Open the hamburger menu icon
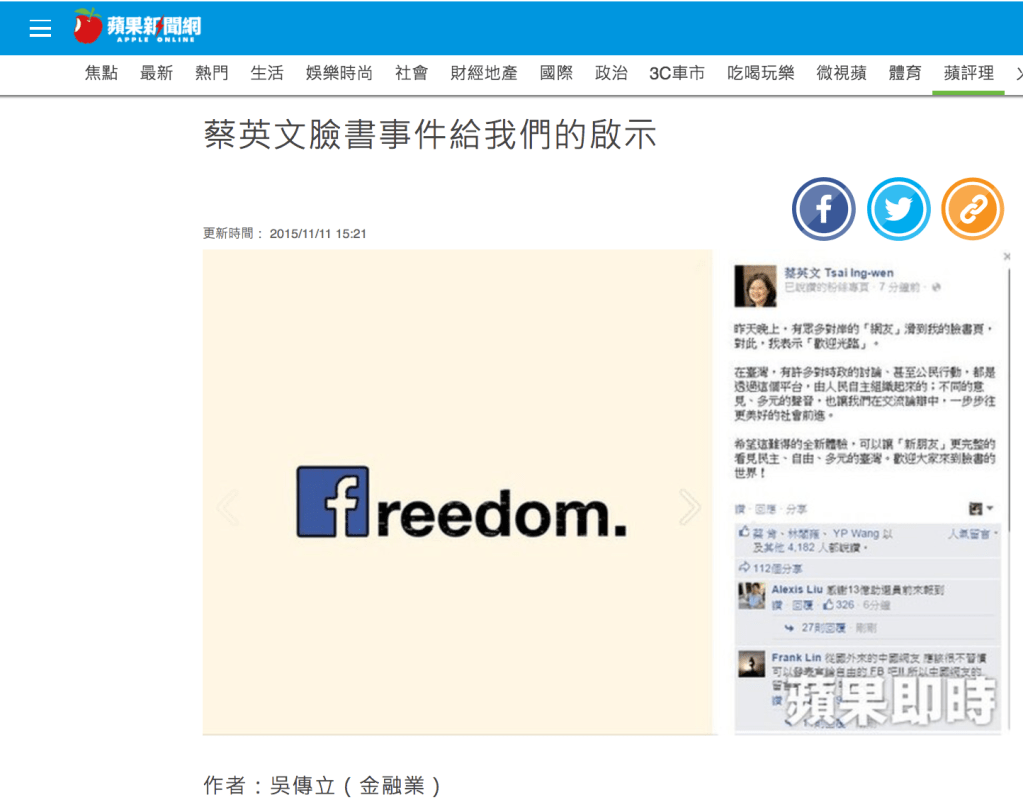 point(40,28)
